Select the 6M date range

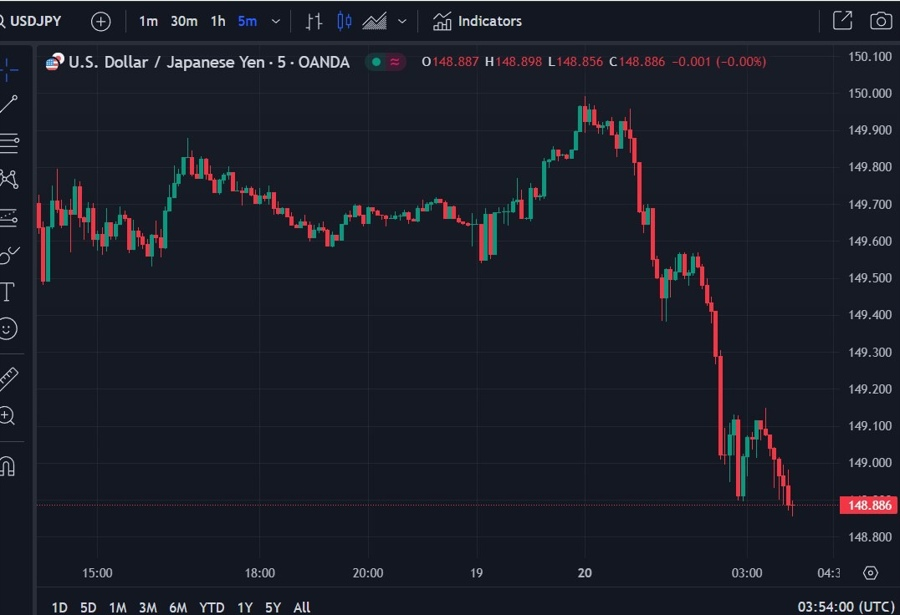click(x=178, y=607)
